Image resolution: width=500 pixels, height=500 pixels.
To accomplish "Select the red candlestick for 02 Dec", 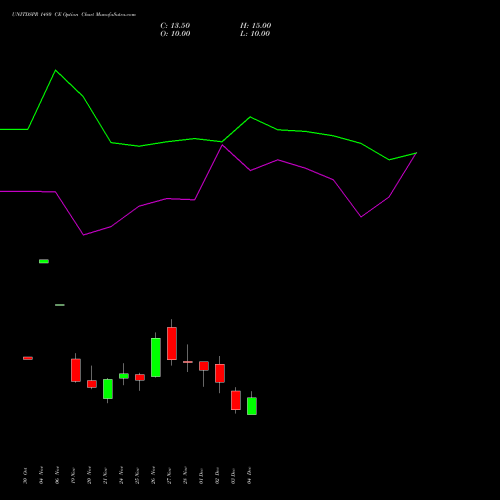I will coord(220,373).
